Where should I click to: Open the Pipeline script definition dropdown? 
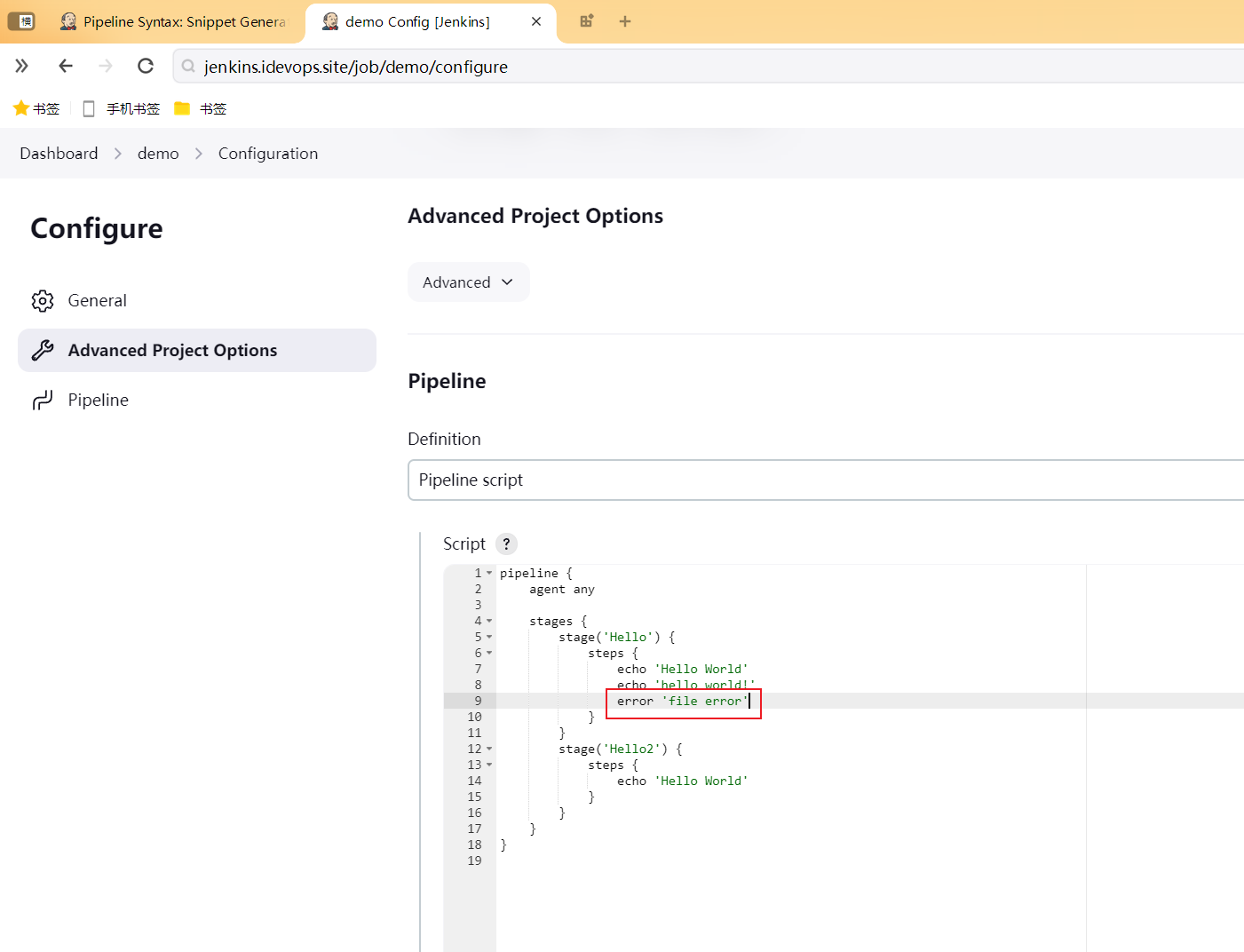point(826,480)
